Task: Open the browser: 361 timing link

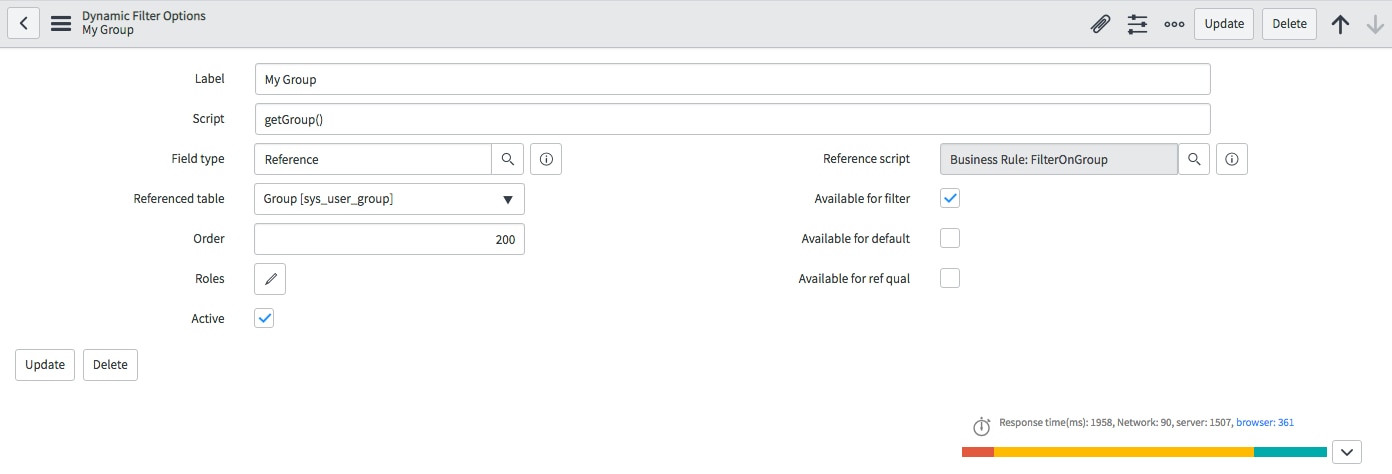Action: [x=1265, y=422]
